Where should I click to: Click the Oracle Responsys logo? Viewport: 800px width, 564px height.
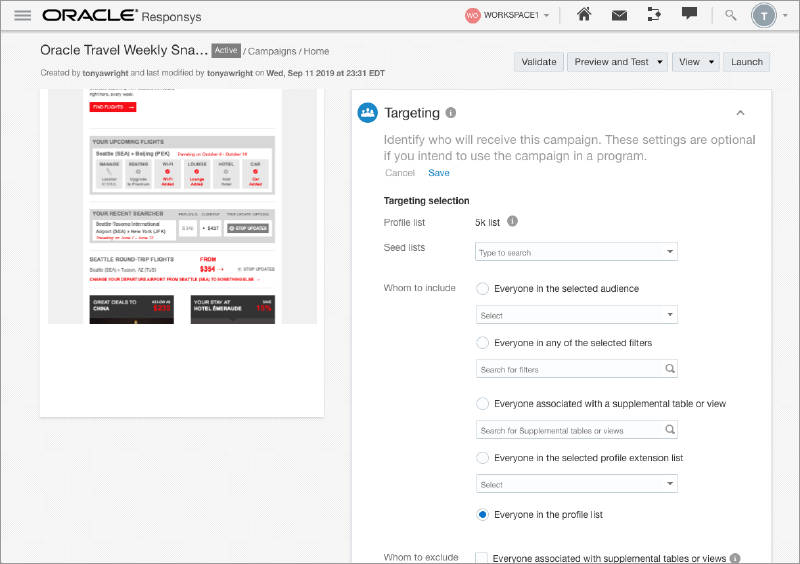click(121, 16)
